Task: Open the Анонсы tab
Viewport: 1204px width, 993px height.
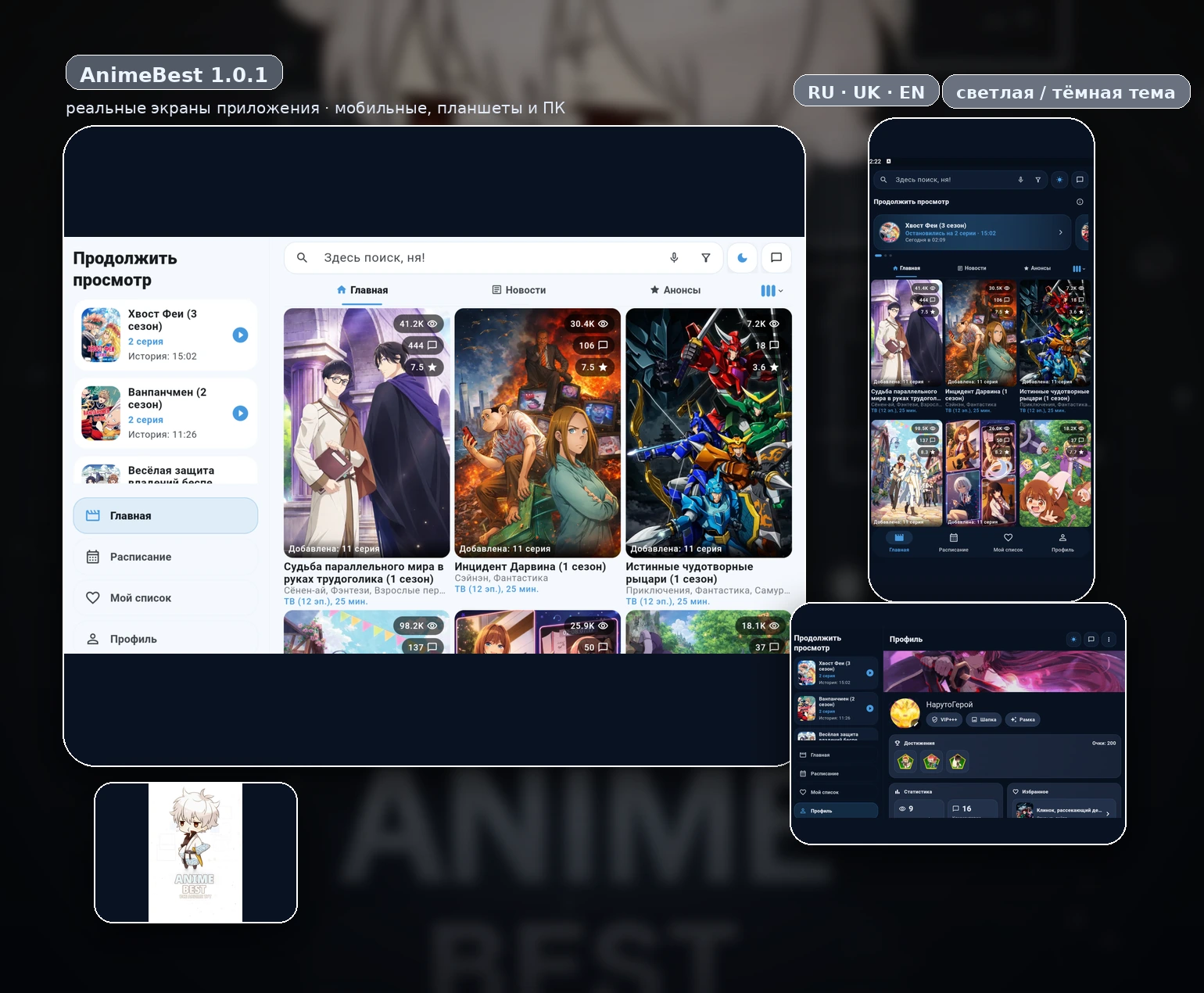Action: click(675, 290)
